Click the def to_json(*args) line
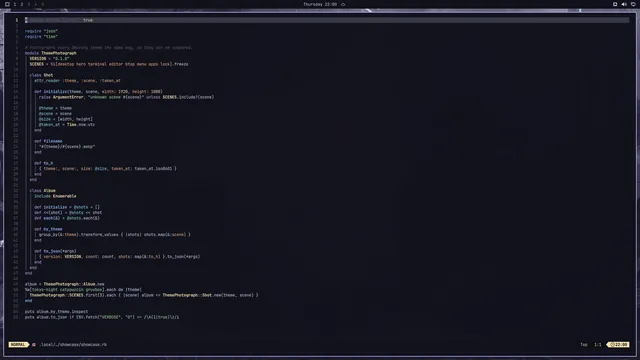The width and height of the screenshot is (640, 360). click(55, 251)
